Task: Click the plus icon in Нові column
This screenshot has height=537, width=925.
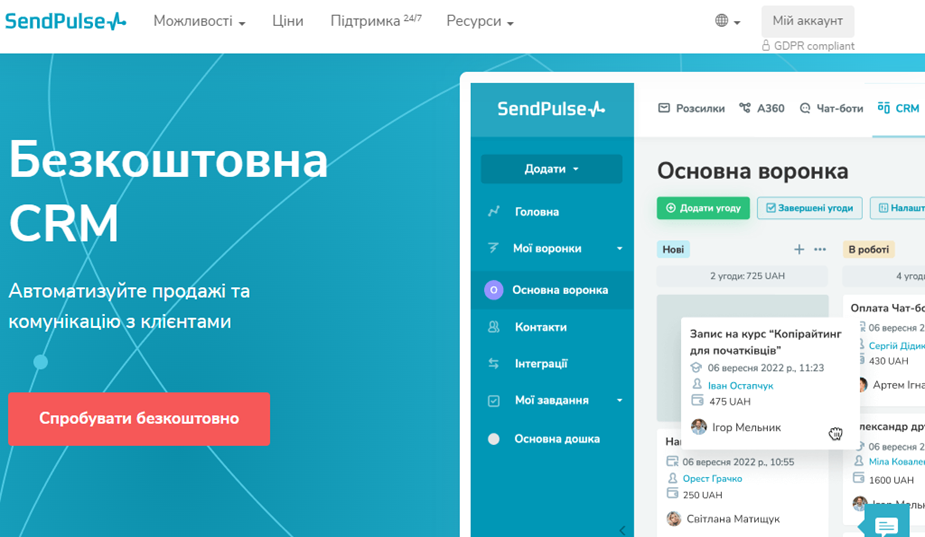Action: 799,249
